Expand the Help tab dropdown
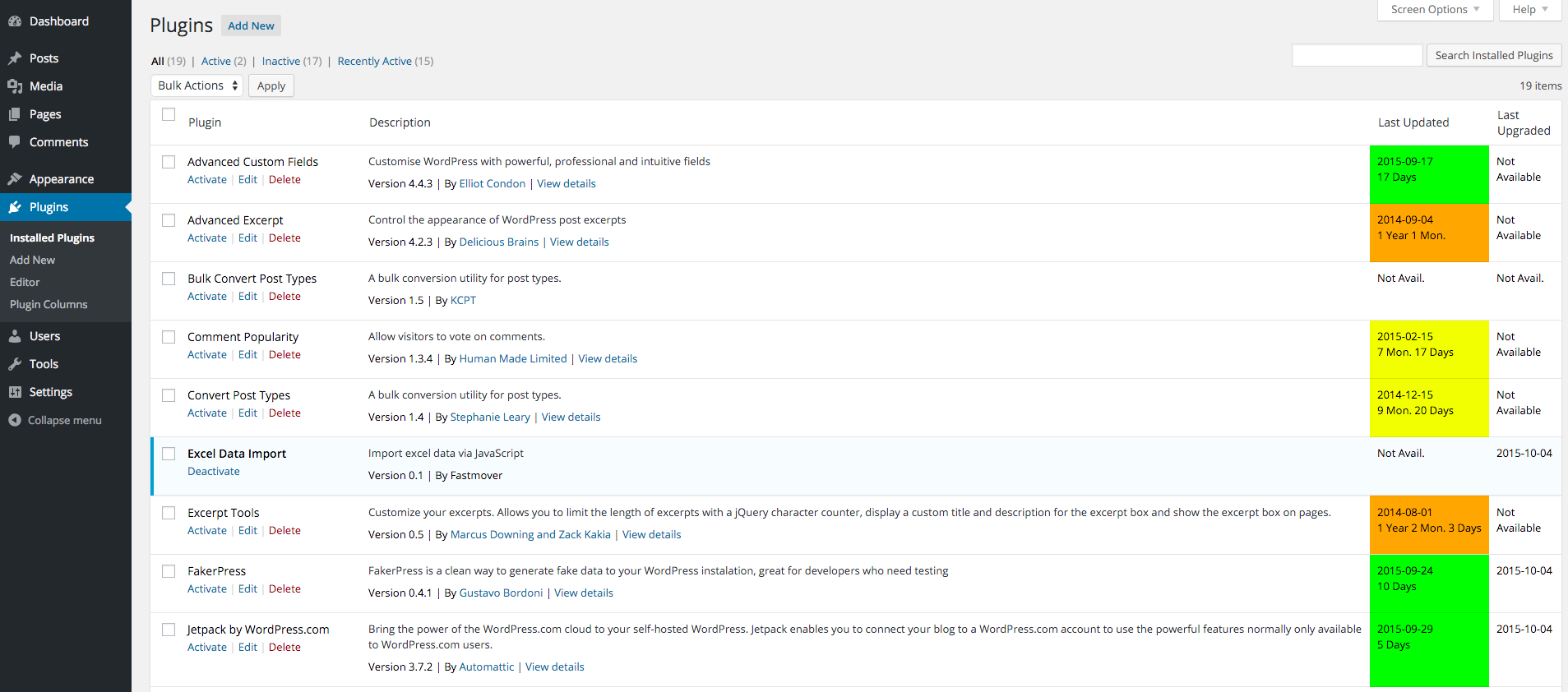1568x692 pixels. pos(1530,10)
